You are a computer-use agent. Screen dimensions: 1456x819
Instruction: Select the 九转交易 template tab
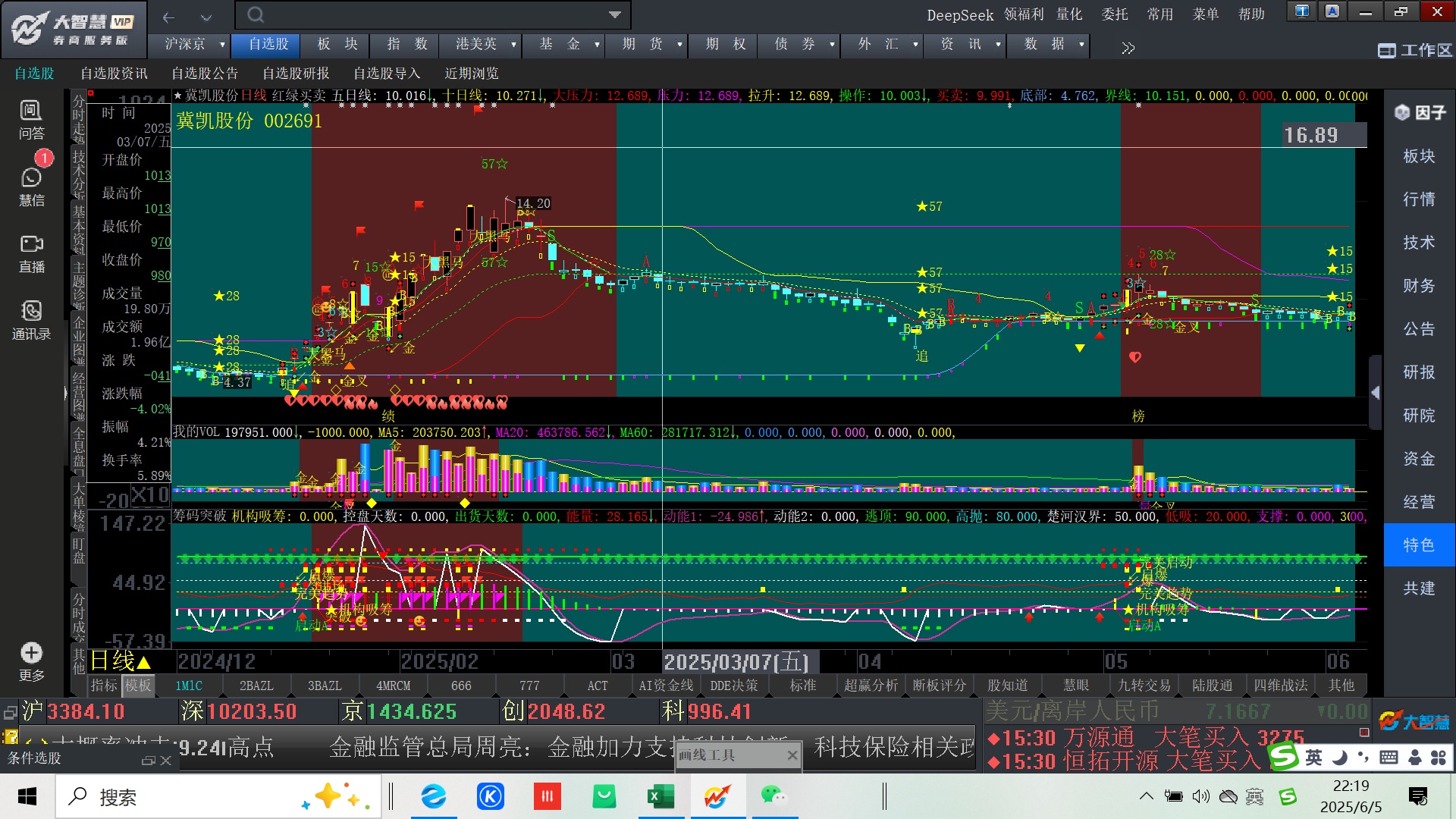pyautogui.click(x=1144, y=686)
